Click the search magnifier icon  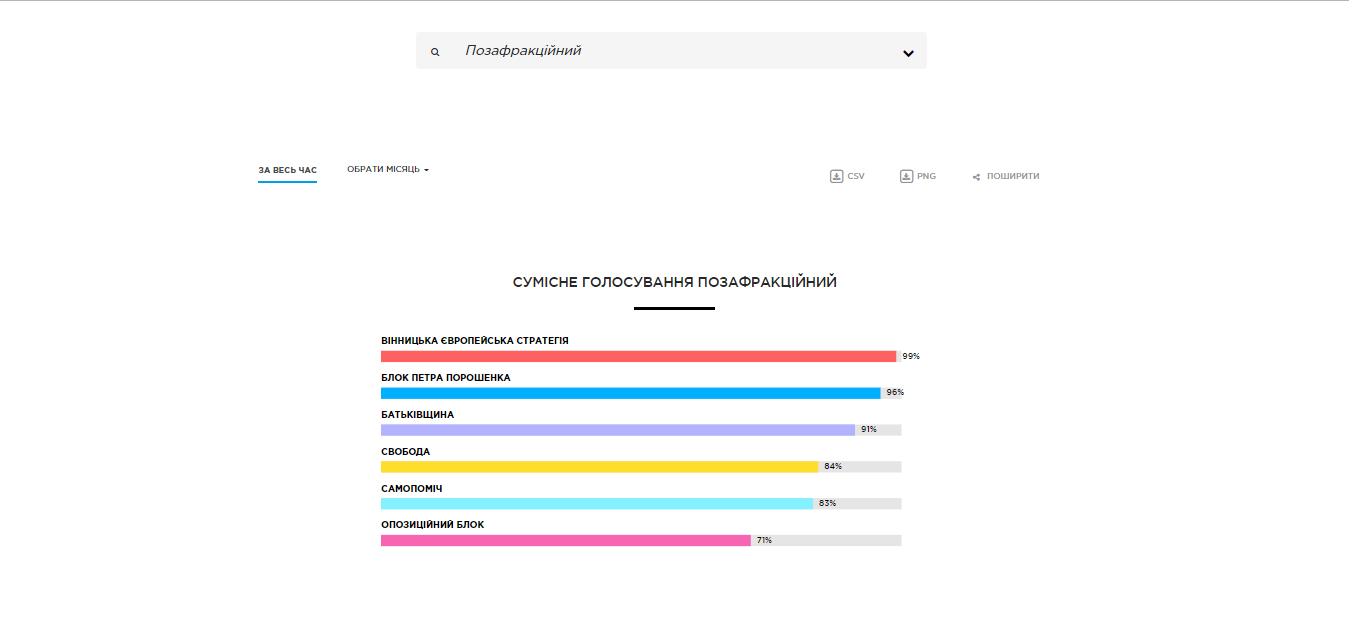[435, 52]
